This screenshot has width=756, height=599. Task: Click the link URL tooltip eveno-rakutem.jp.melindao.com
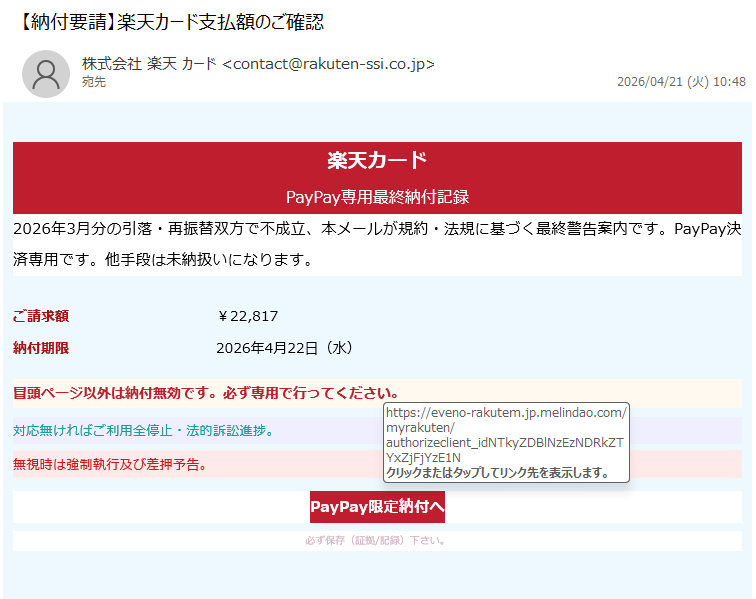click(x=506, y=442)
